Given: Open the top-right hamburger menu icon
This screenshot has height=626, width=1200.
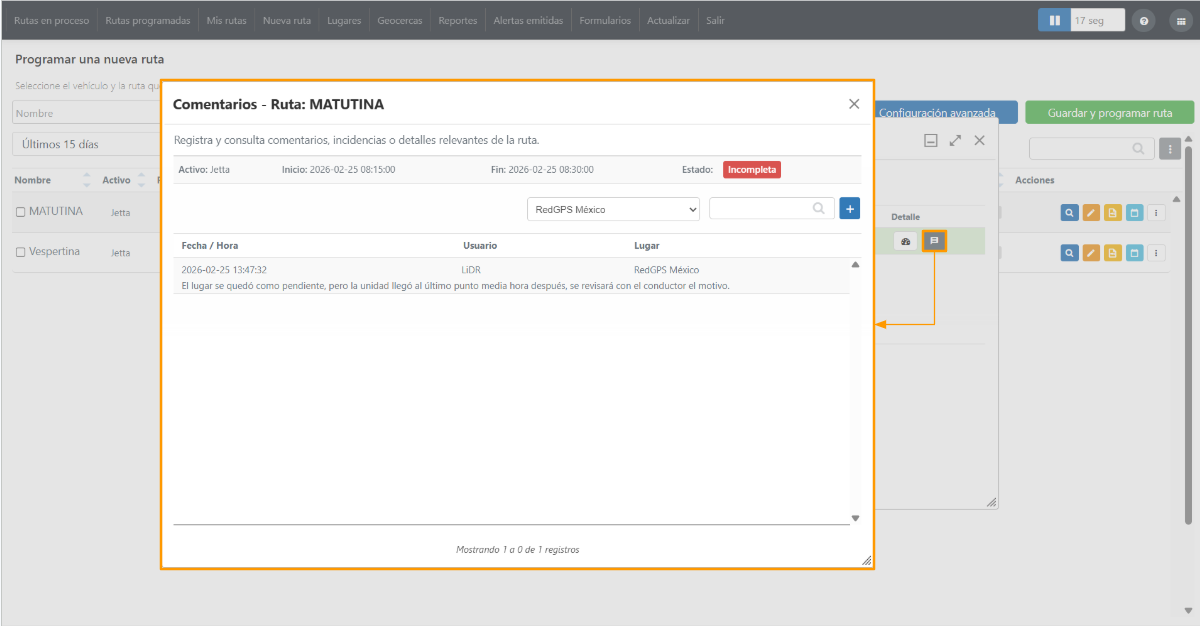Looking at the screenshot, I should coord(1179,21).
